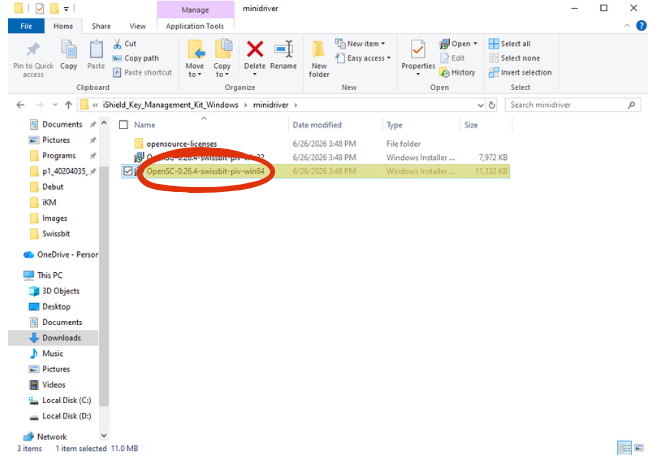Viewport: 649px width, 462px height.
Task: Open the Help question mark icon
Action: (641, 26)
